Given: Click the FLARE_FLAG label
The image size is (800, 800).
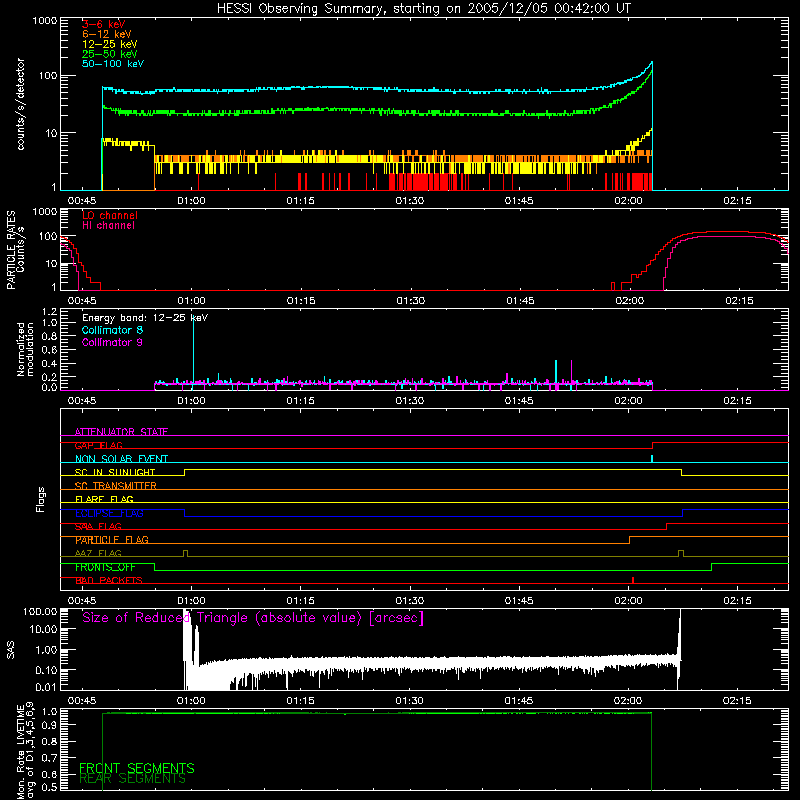Looking at the screenshot, I should pyautogui.click(x=104, y=499).
